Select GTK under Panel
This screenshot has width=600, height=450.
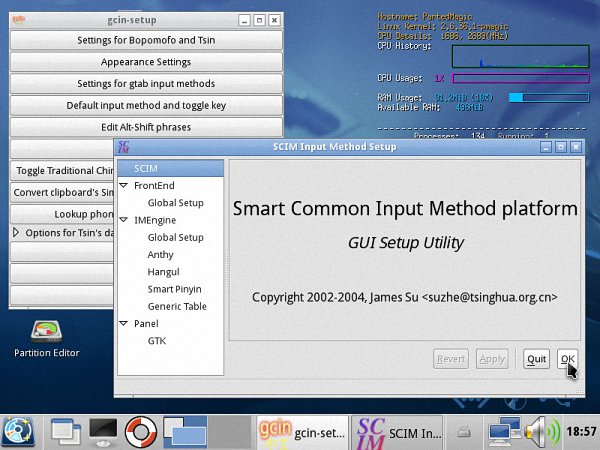pos(157,341)
